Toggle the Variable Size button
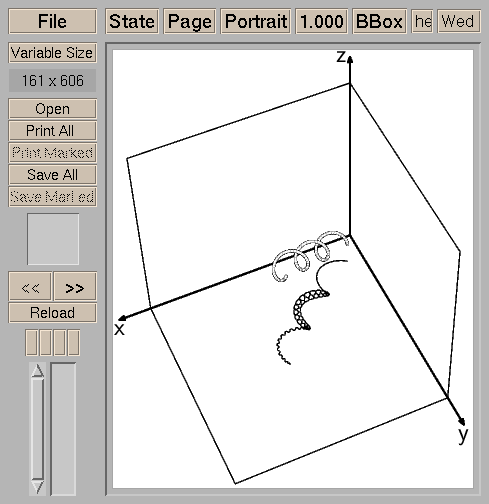This screenshot has width=489, height=504. click(52, 53)
